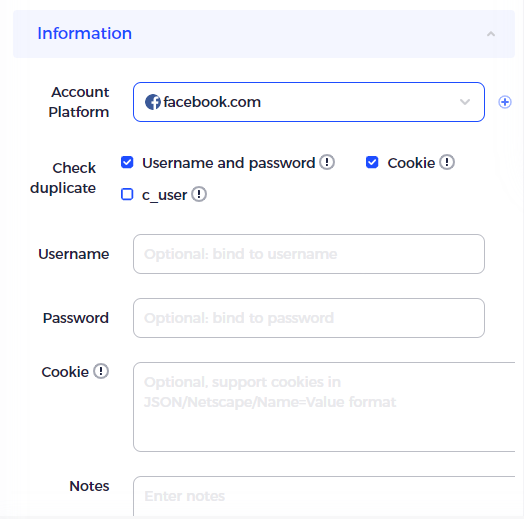Focus the Username input field

pos(309,254)
